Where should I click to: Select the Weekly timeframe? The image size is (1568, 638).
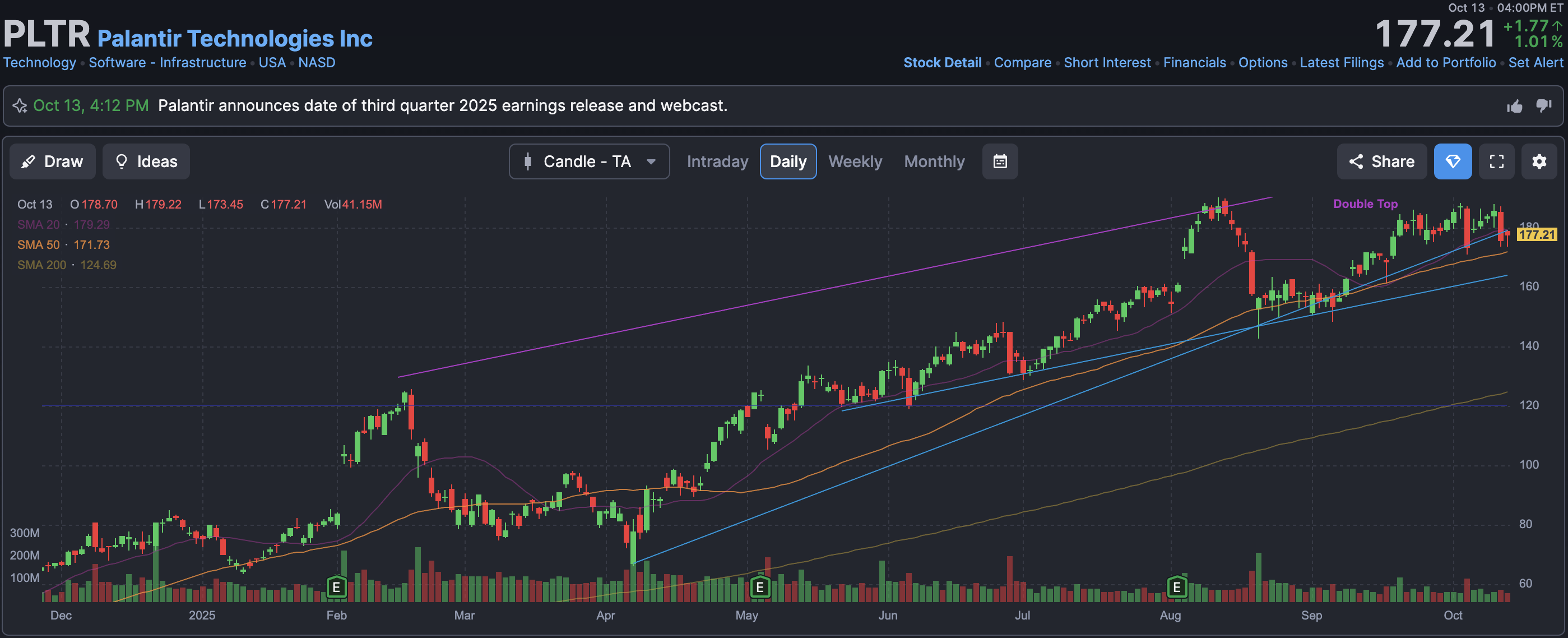(x=855, y=161)
